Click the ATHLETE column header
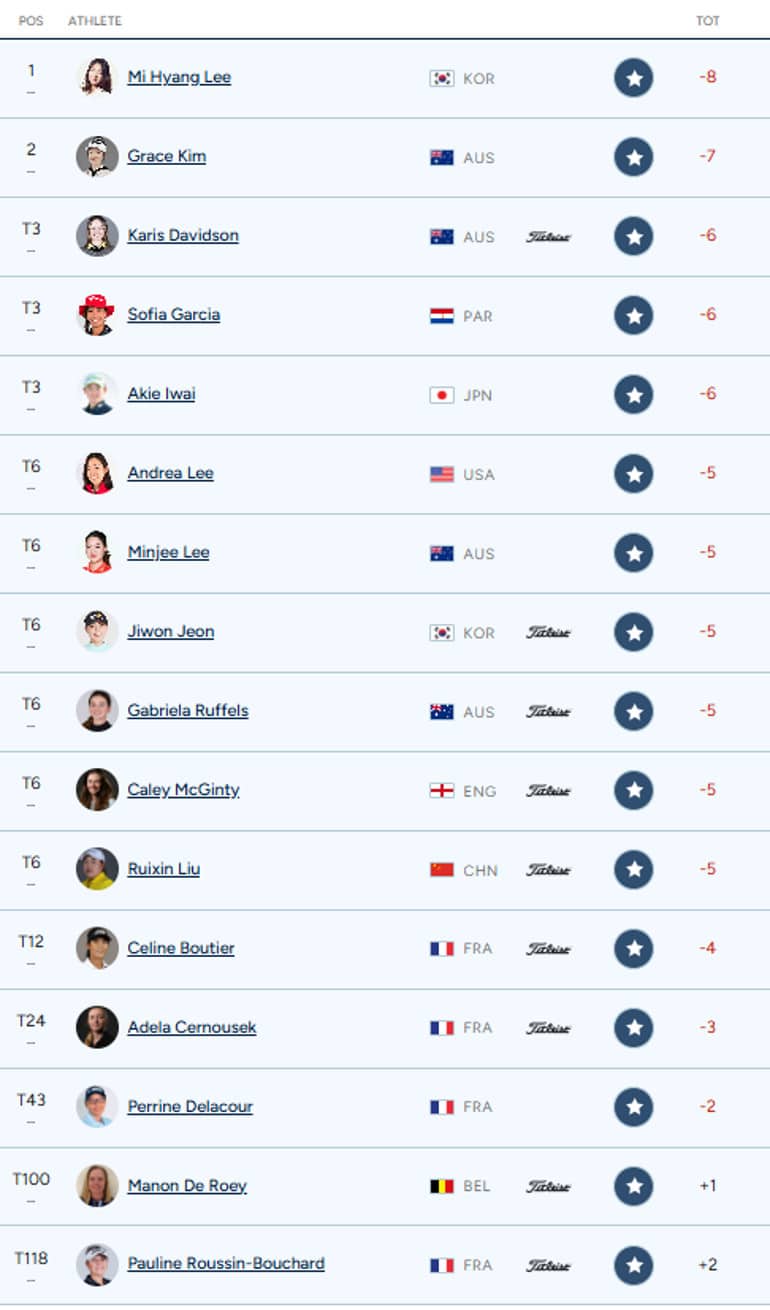The image size is (770, 1310). pyautogui.click(x=95, y=21)
